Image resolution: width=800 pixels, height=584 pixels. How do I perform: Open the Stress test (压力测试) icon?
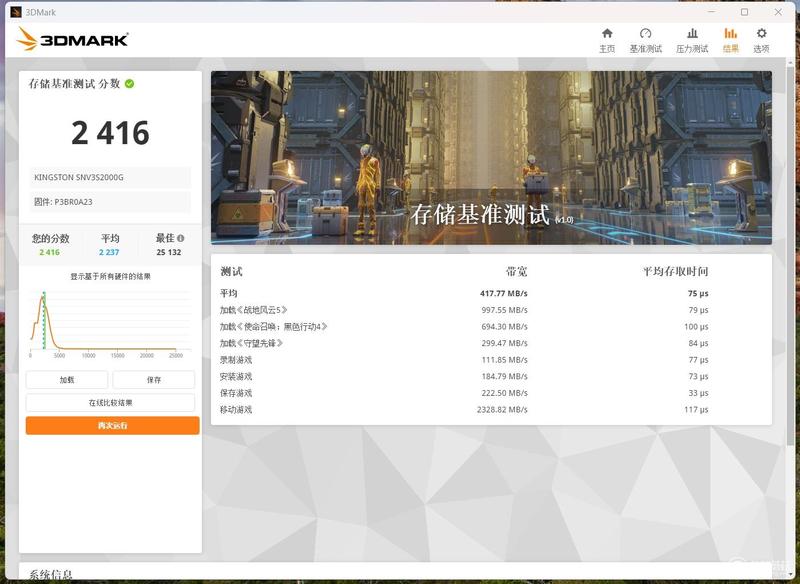tap(692, 34)
